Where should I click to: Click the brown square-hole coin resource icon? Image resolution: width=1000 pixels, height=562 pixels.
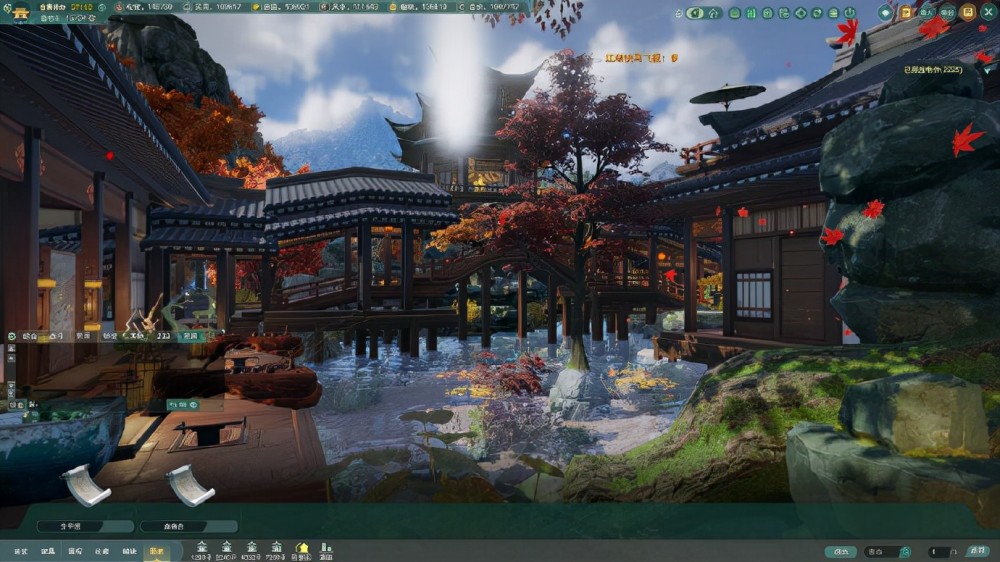(324, 7)
